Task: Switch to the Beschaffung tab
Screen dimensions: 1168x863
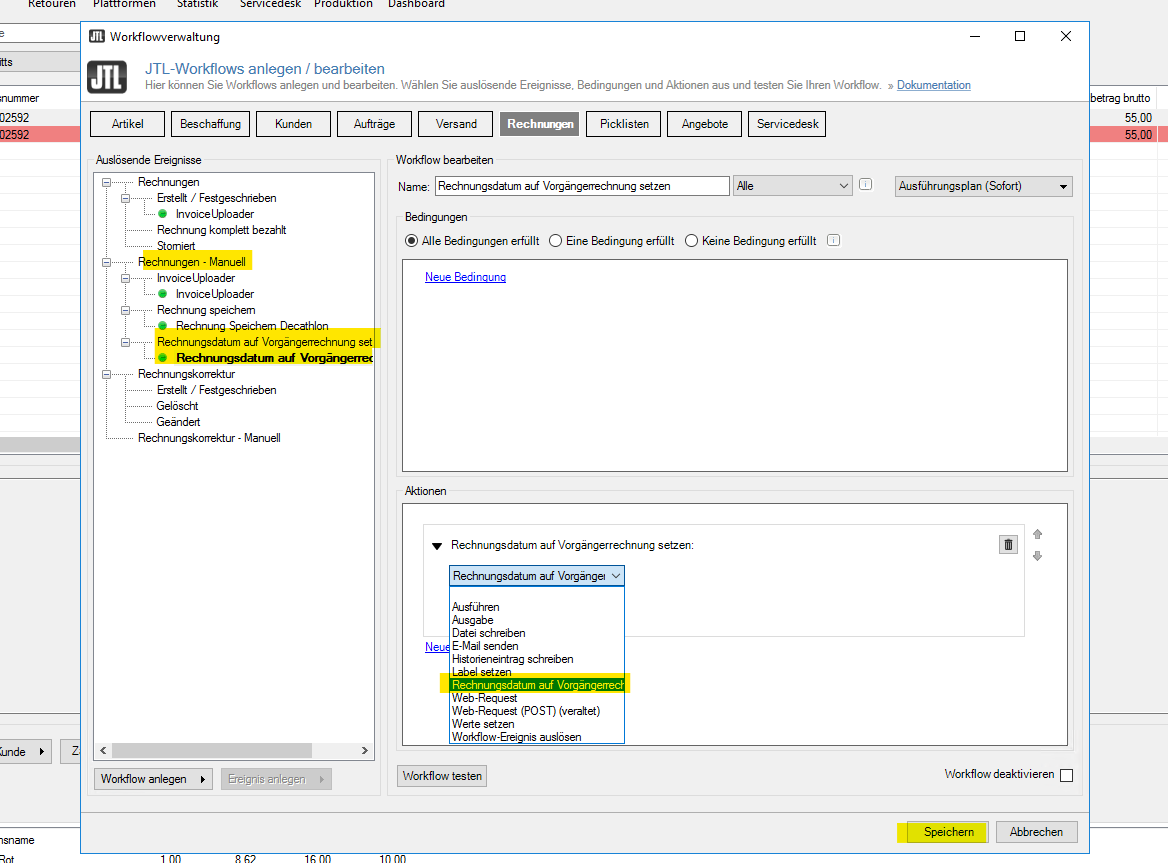Action: (x=210, y=124)
